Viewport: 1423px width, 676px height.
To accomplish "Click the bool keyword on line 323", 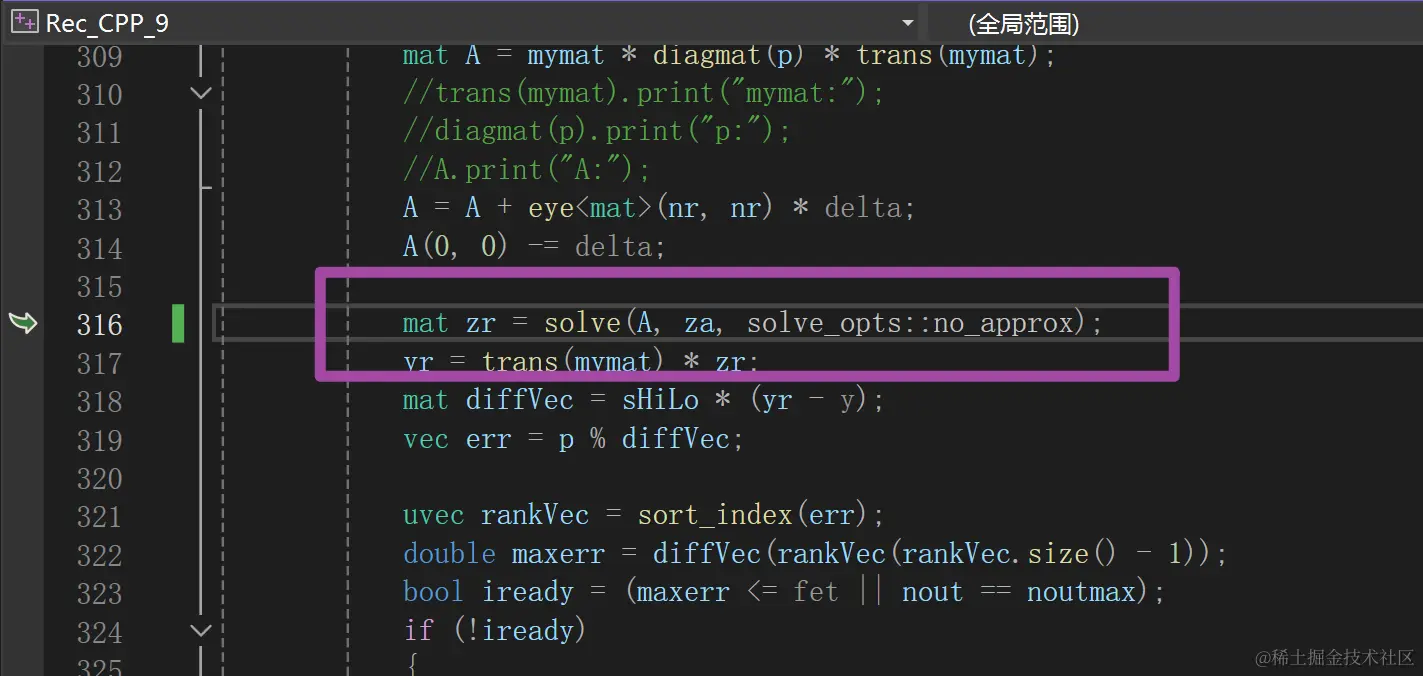I will click(x=433, y=591).
